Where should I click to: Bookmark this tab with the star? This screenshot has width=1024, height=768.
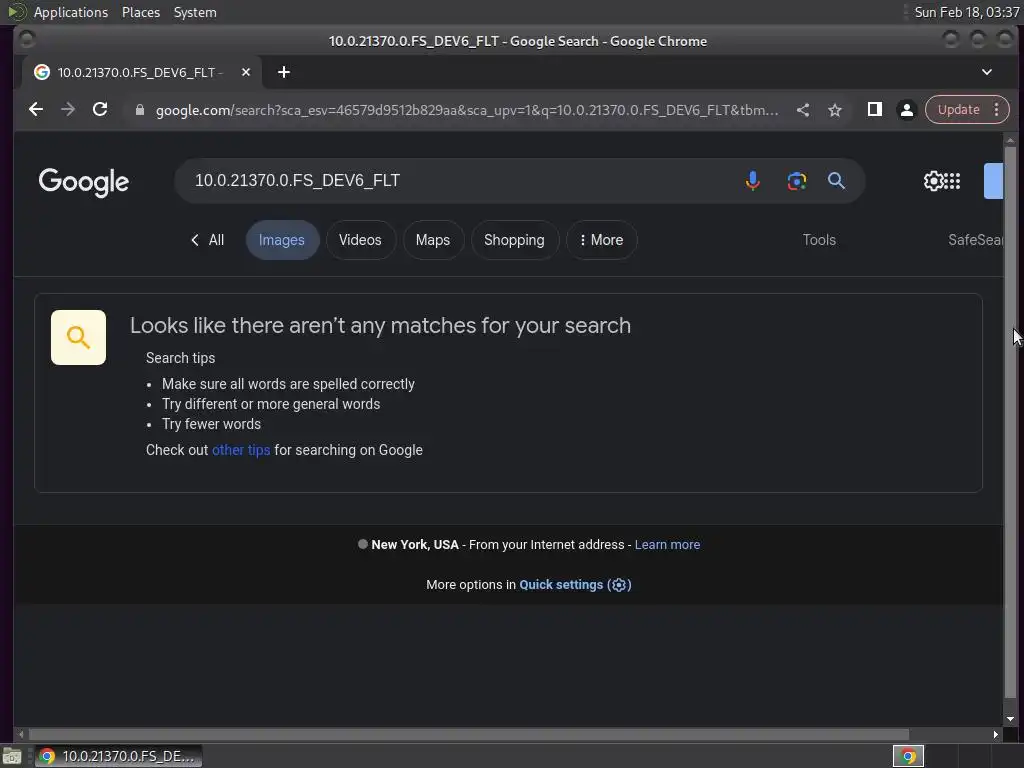click(835, 110)
